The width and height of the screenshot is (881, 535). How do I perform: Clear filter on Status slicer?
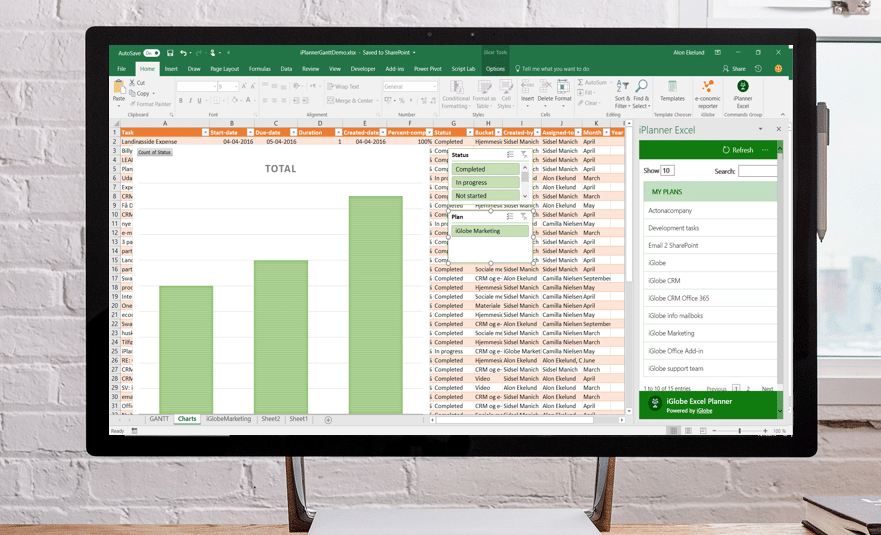(x=524, y=155)
